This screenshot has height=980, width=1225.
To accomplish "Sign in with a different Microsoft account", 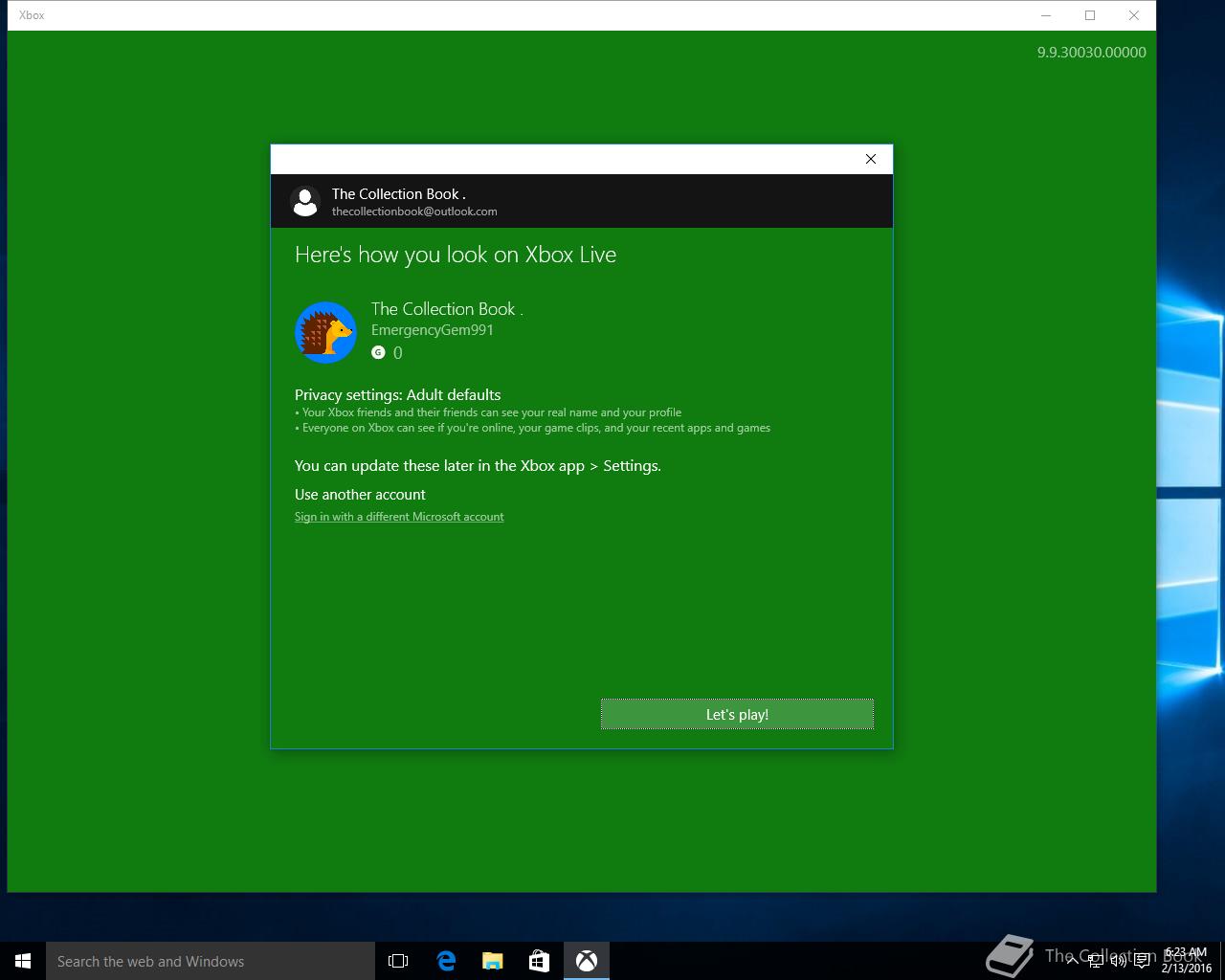I will (399, 517).
